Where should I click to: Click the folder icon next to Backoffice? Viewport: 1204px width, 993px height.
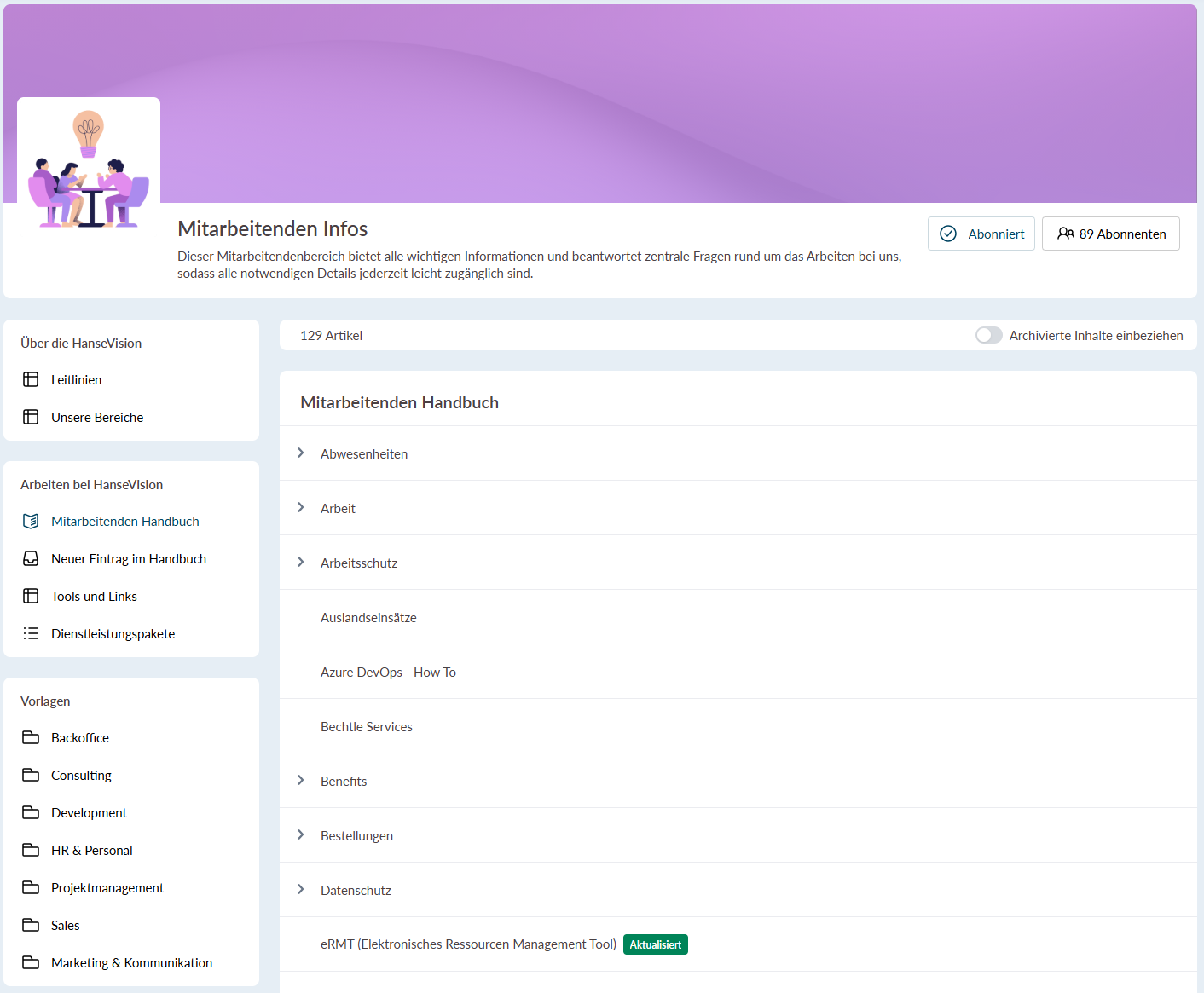[x=31, y=737]
